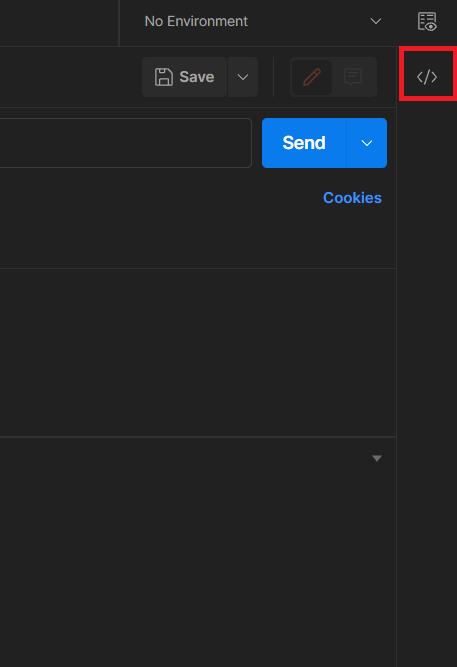457x667 pixels.
Task: Open the No Environment selector
Action: point(263,21)
